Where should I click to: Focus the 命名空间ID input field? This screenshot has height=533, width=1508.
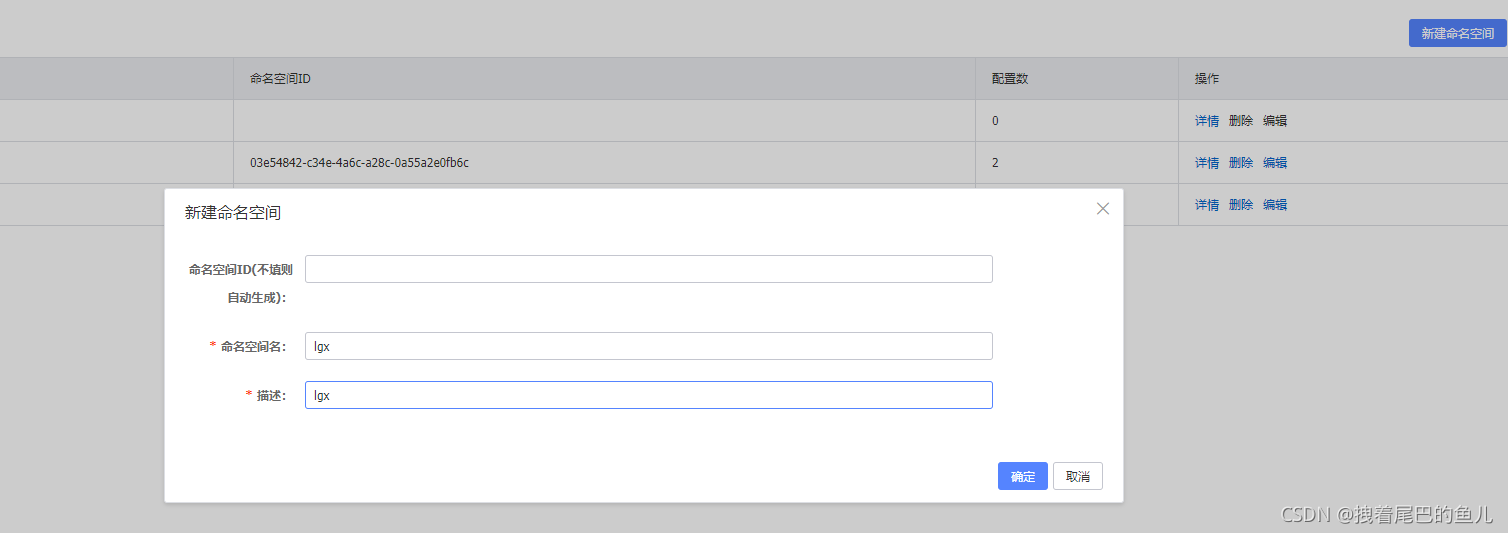tap(648, 269)
